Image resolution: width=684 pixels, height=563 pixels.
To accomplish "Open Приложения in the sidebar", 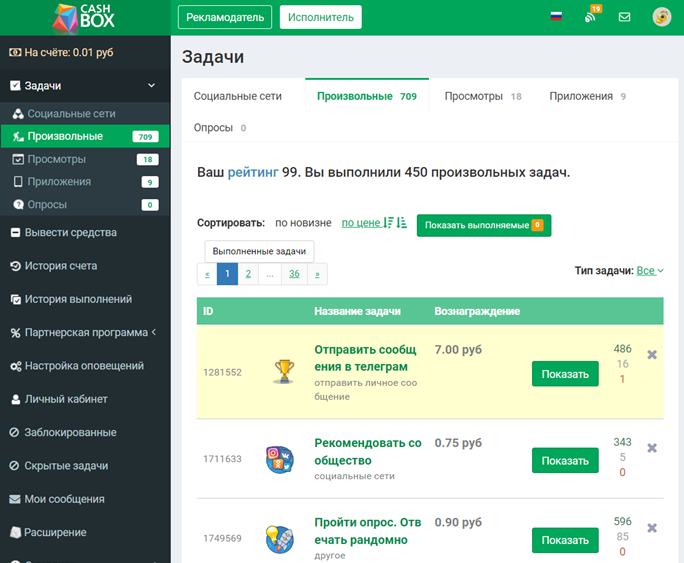I will (x=85, y=182).
